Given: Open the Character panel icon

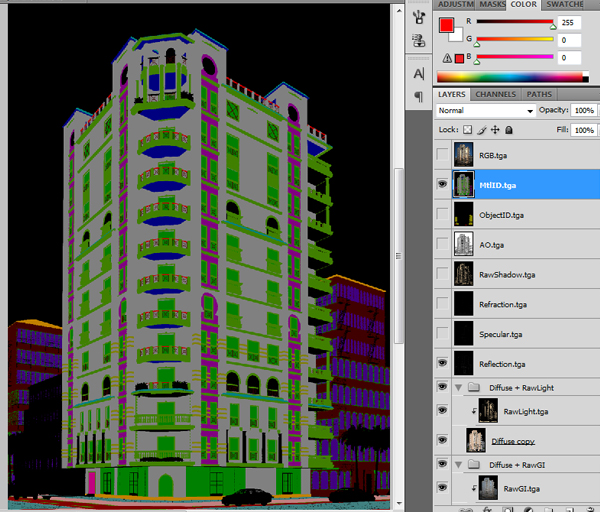Looking at the screenshot, I should [x=419, y=74].
